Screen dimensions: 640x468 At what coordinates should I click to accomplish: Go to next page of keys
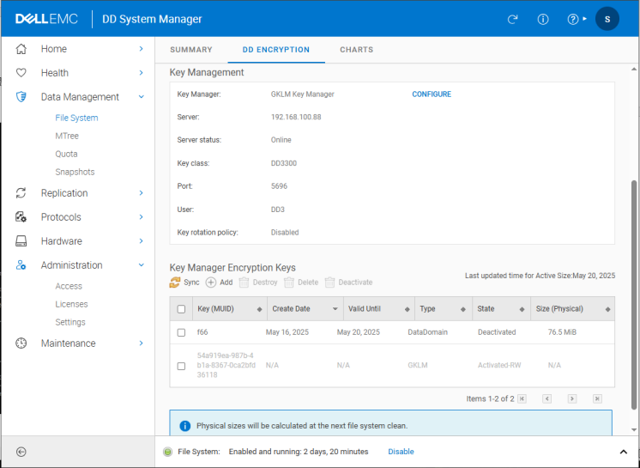(572, 399)
